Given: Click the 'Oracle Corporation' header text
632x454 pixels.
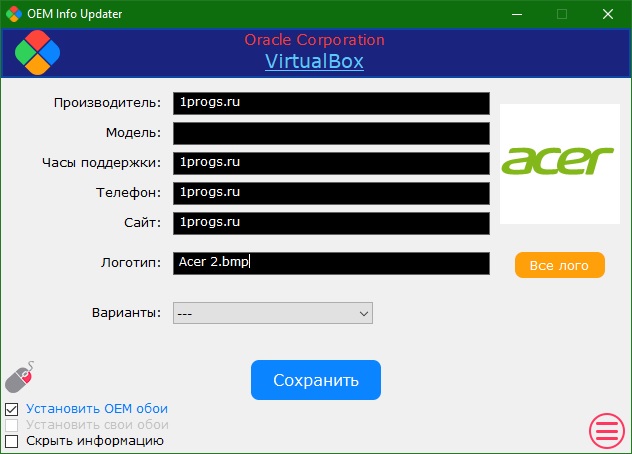Looking at the screenshot, I should (314, 40).
